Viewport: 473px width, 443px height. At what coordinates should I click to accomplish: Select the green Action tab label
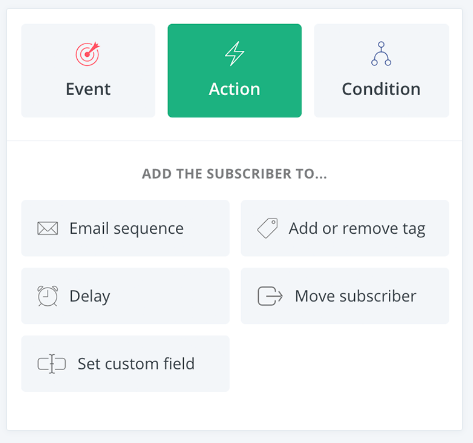234,89
